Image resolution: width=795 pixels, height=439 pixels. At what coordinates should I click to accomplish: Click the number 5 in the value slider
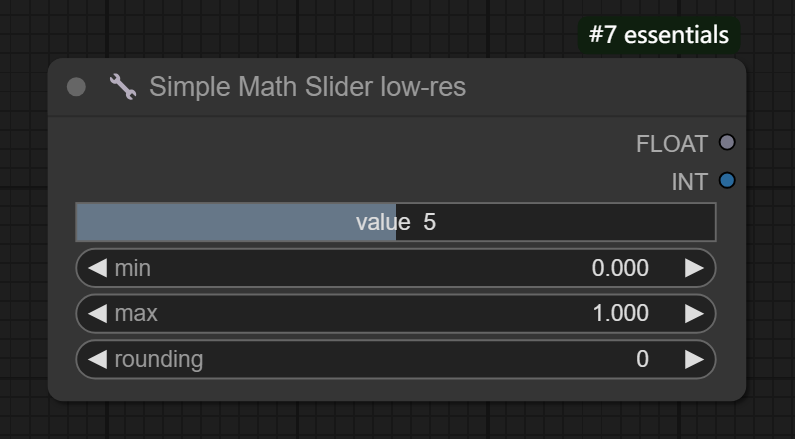point(430,222)
